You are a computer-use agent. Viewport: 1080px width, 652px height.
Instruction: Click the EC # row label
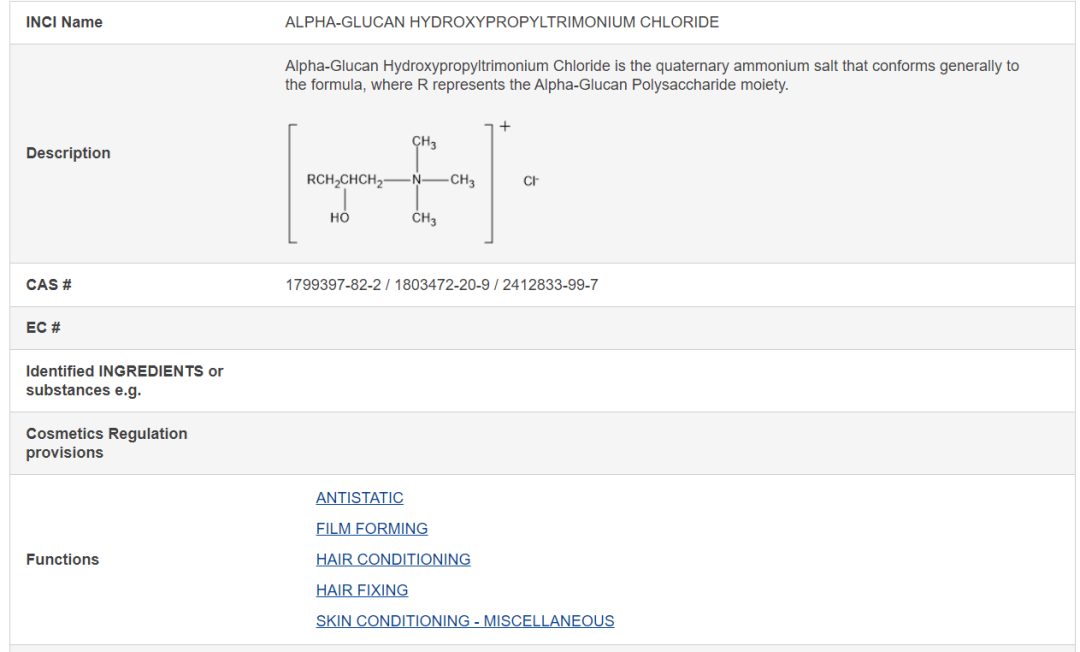[x=43, y=328]
